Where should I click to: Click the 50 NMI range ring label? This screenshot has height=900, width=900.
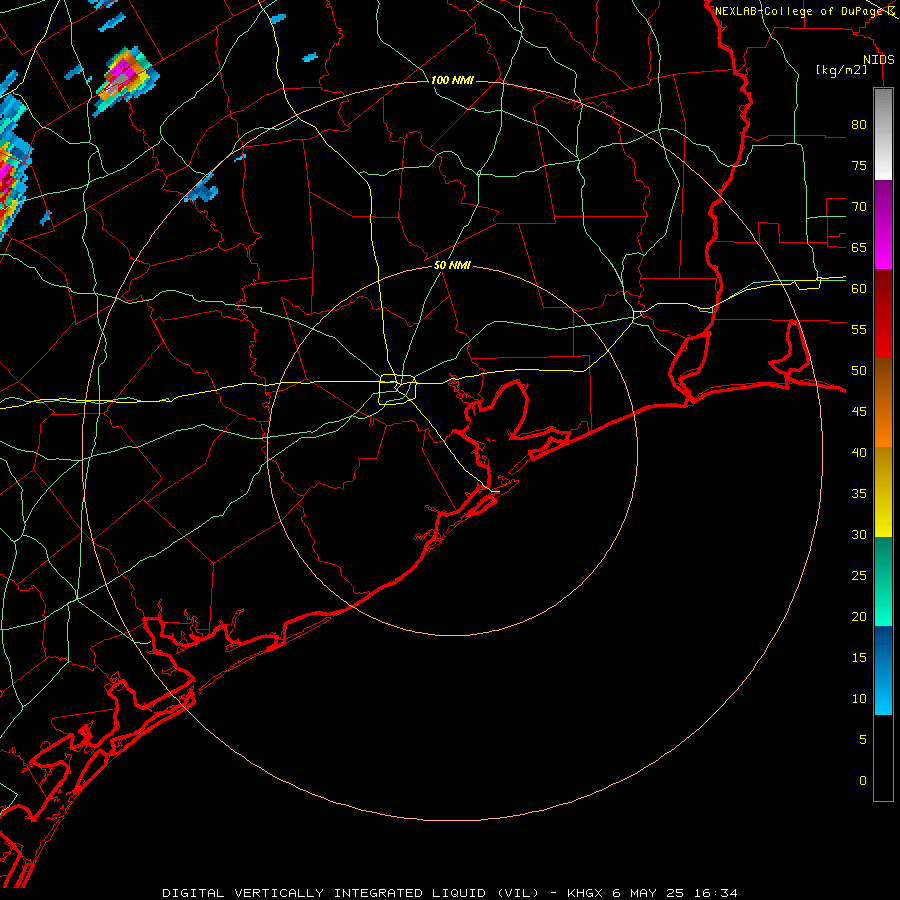pyautogui.click(x=452, y=265)
